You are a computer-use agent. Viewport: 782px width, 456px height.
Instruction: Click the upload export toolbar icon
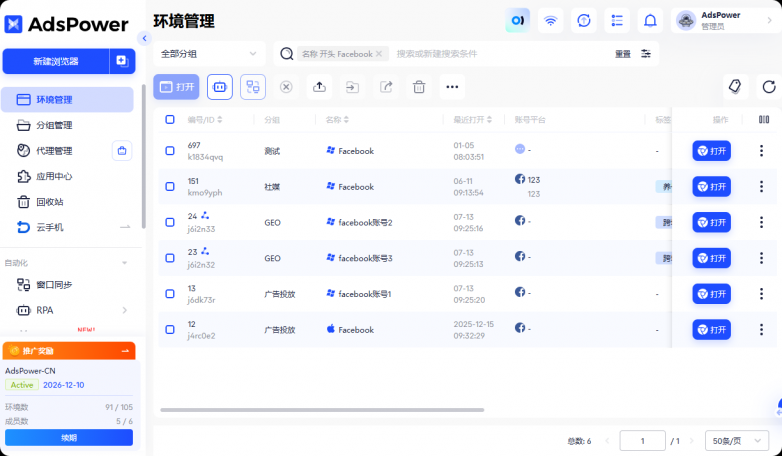[319, 87]
